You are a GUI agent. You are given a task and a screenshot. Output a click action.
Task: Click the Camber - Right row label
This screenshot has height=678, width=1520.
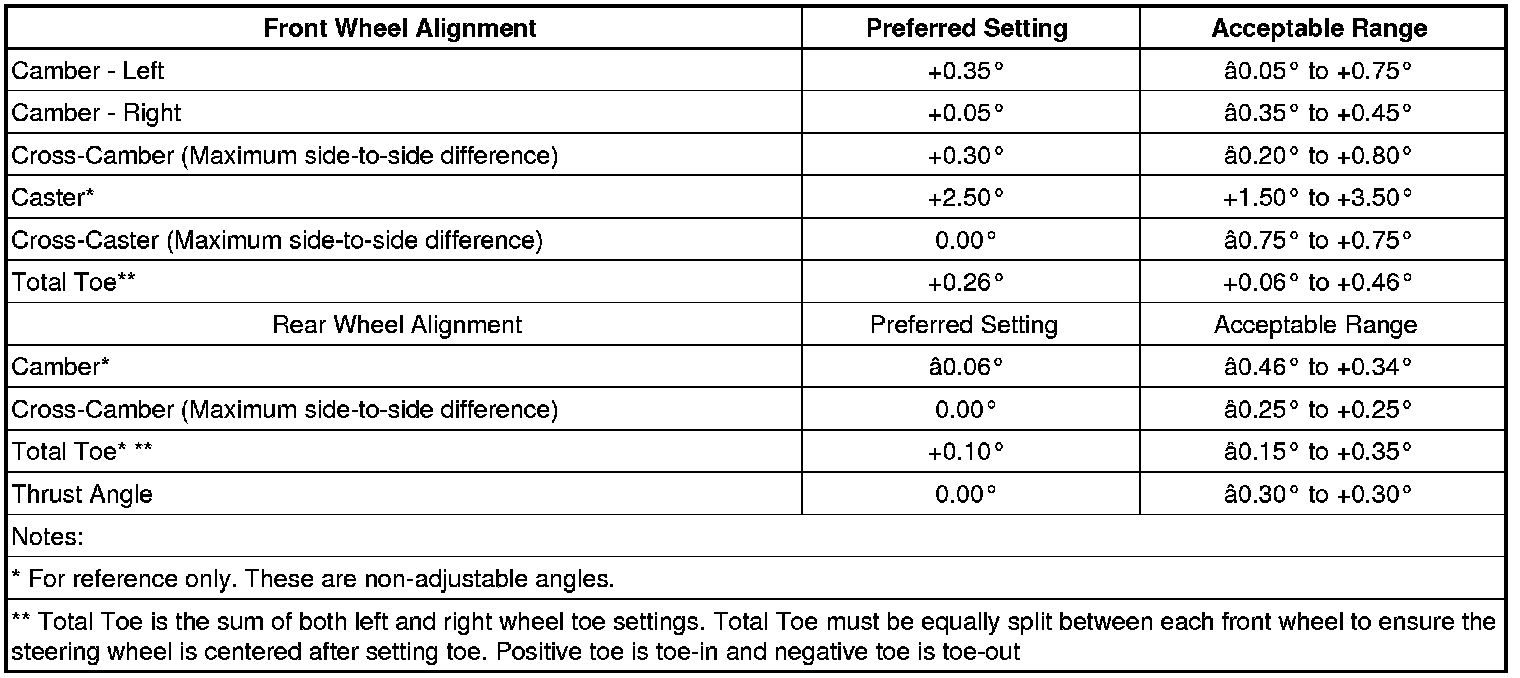[x=96, y=113]
